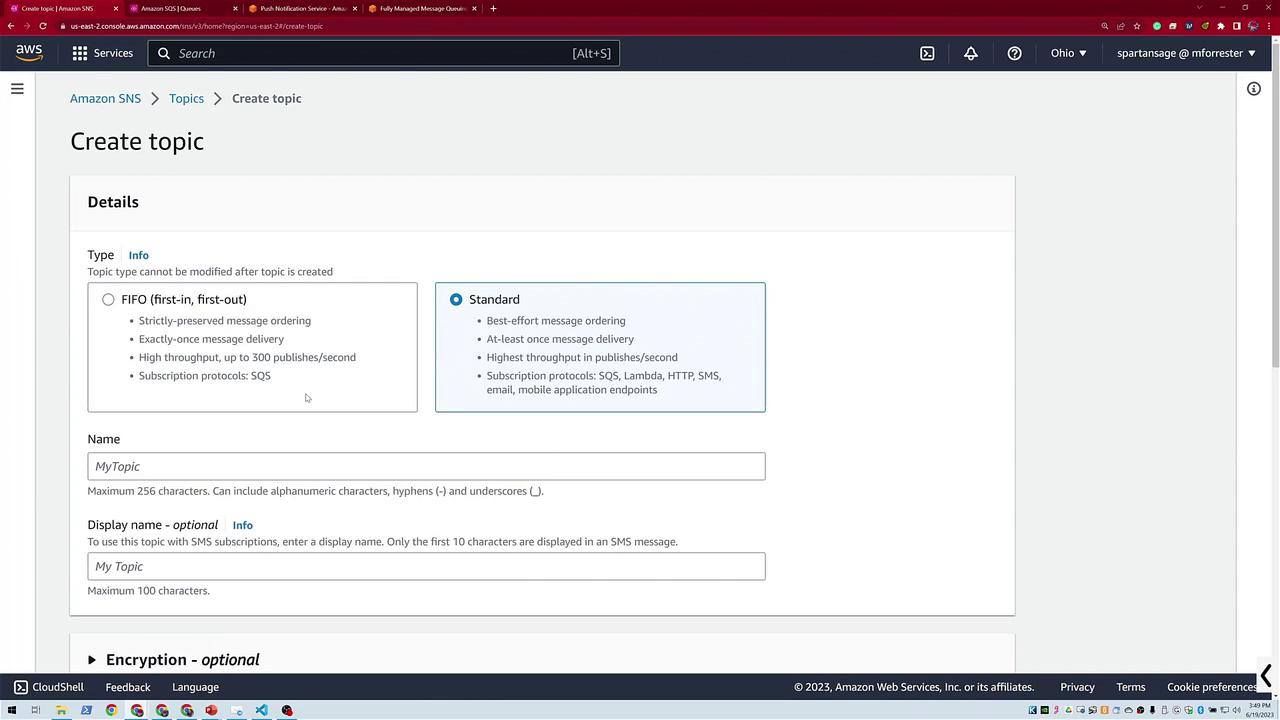This screenshot has height=720, width=1280.
Task: Focus the AWS console Search box
Action: (x=384, y=53)
